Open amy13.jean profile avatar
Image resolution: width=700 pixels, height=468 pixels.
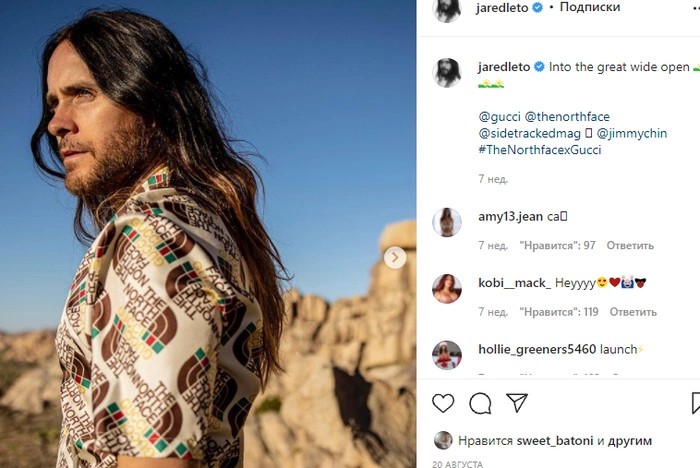(x=446, y=222)
